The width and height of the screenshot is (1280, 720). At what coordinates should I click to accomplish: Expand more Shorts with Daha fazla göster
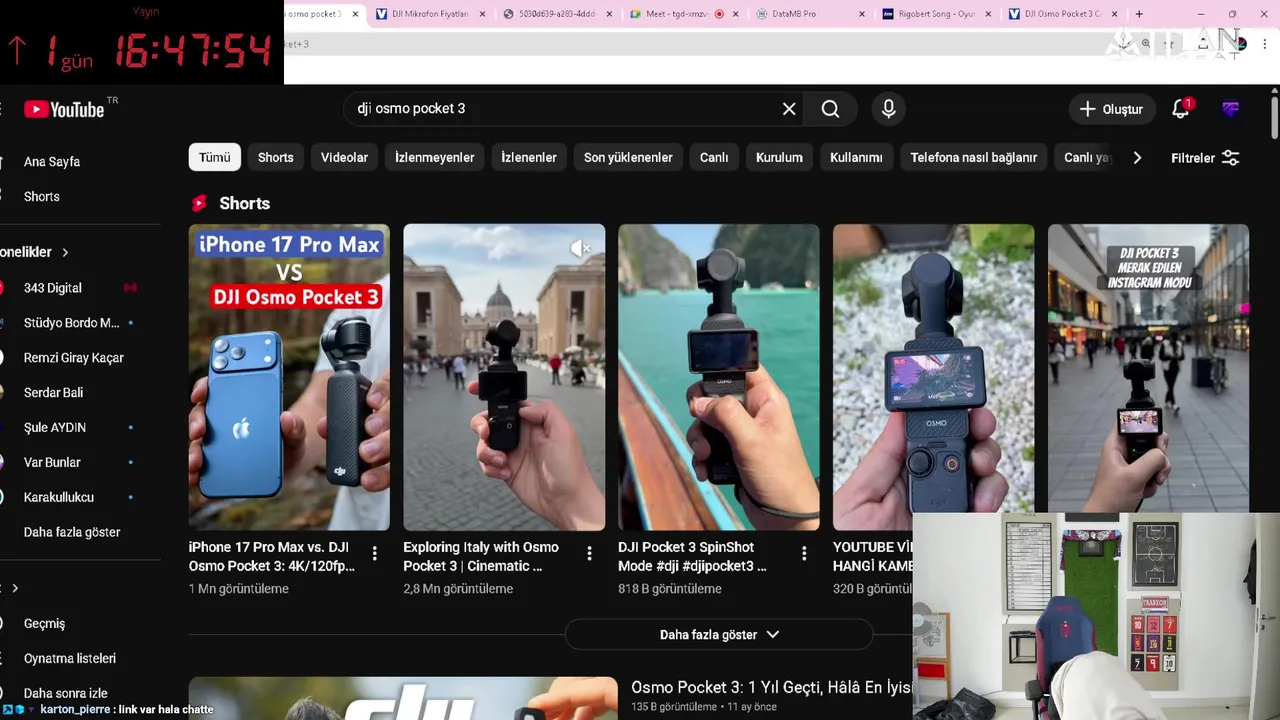[x=719, y=635]
